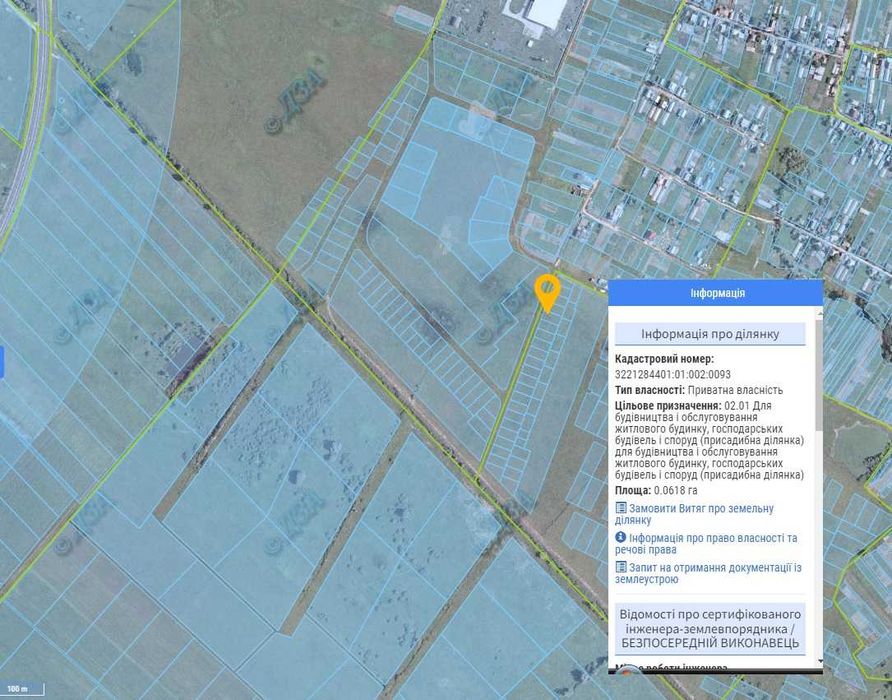Click the 'Інформація про ділянку' section header
The image size is (892, 700).
(x=710, y=334)
